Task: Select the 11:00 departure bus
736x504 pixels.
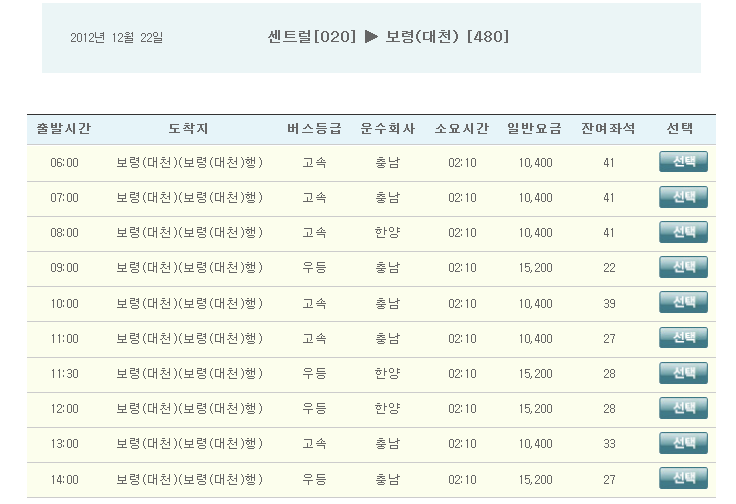Action: click(x=683, y=337)
